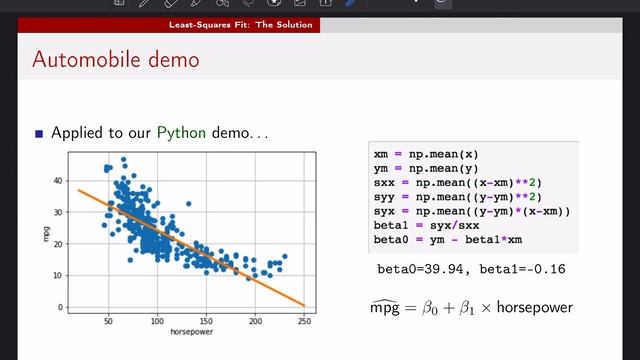Select the eraser tool in the top toolbar
The height and width of the screenshot is (360, 640).
click(x=170, y=3)
